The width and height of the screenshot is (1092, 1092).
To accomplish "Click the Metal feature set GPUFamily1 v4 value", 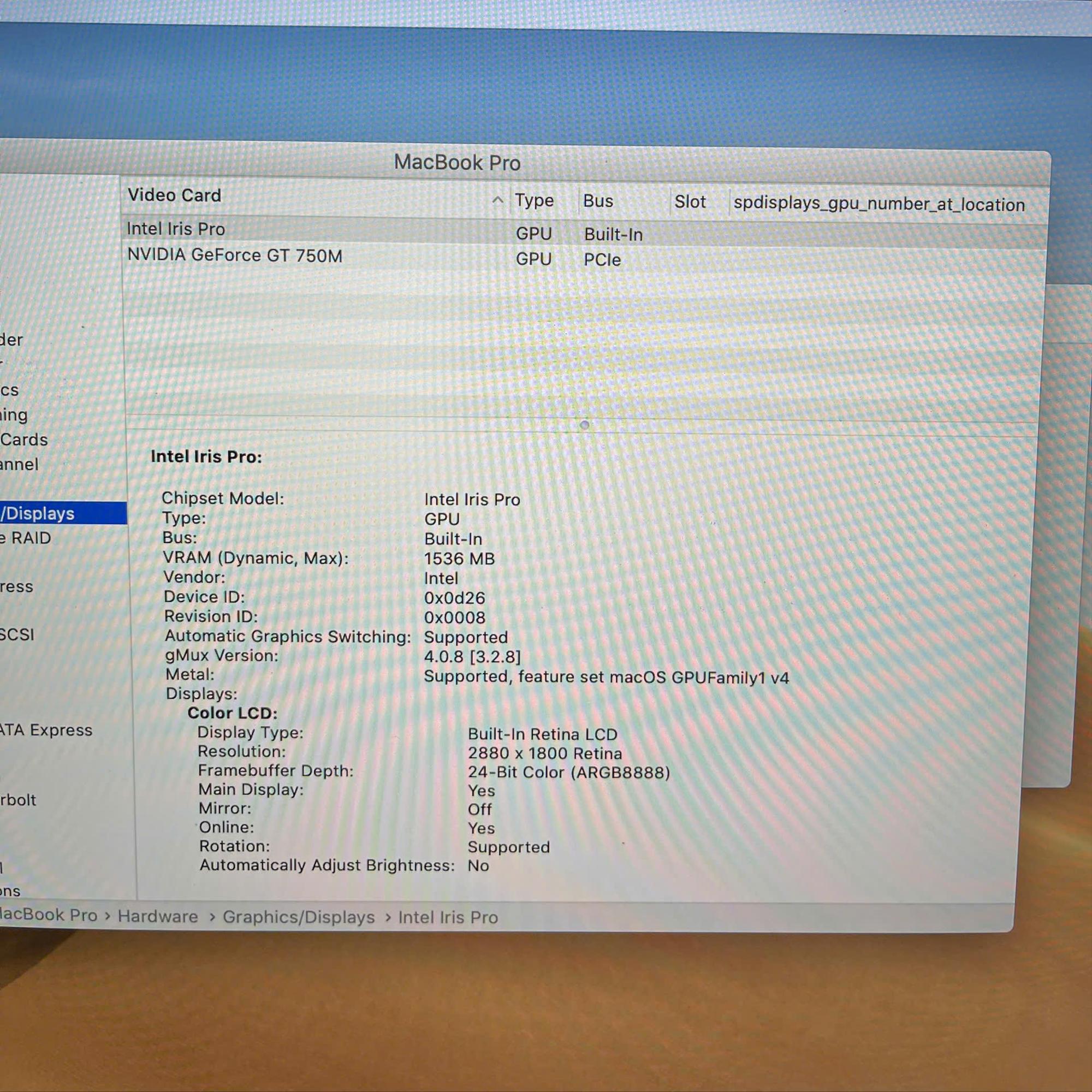I will coord(606,676).
